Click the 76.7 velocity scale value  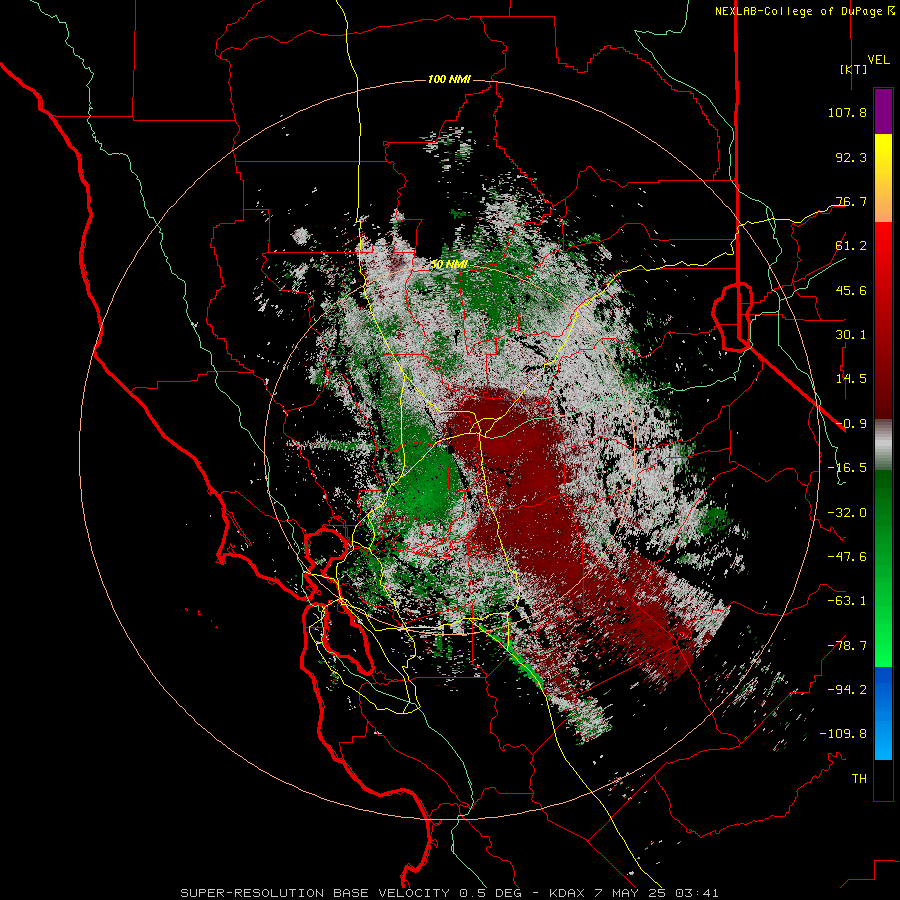coord(851,201)
